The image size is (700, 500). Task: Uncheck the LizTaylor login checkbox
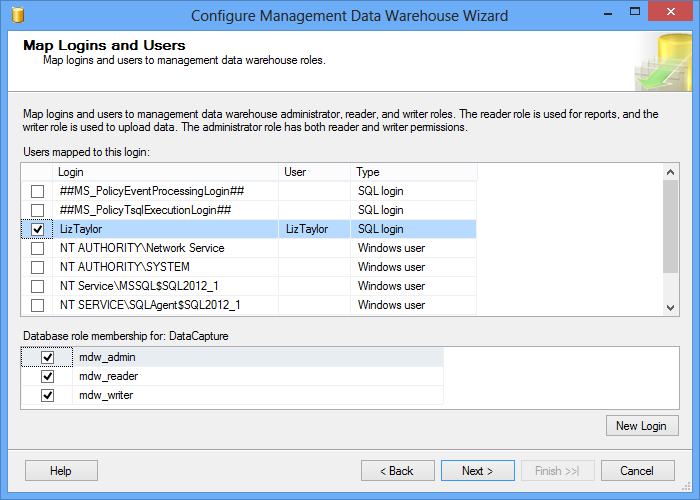point(37,229)
